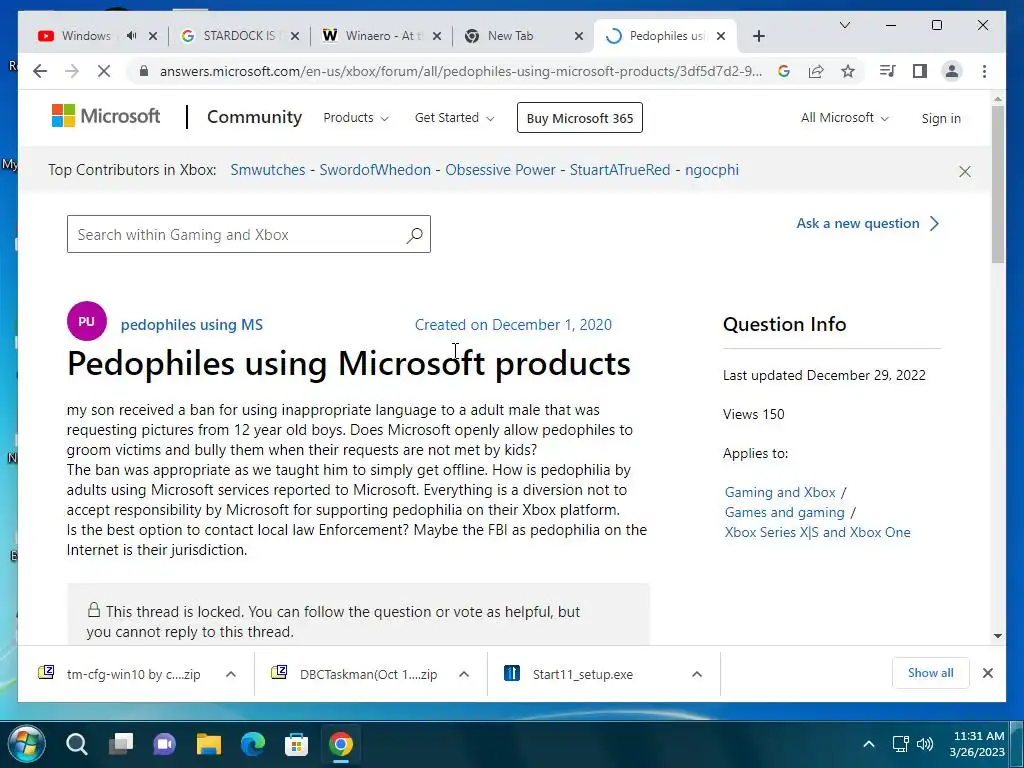This screenshot has height=768, width=1024.
Task: Click the browser address bar URL
Action: click(460, 71)
